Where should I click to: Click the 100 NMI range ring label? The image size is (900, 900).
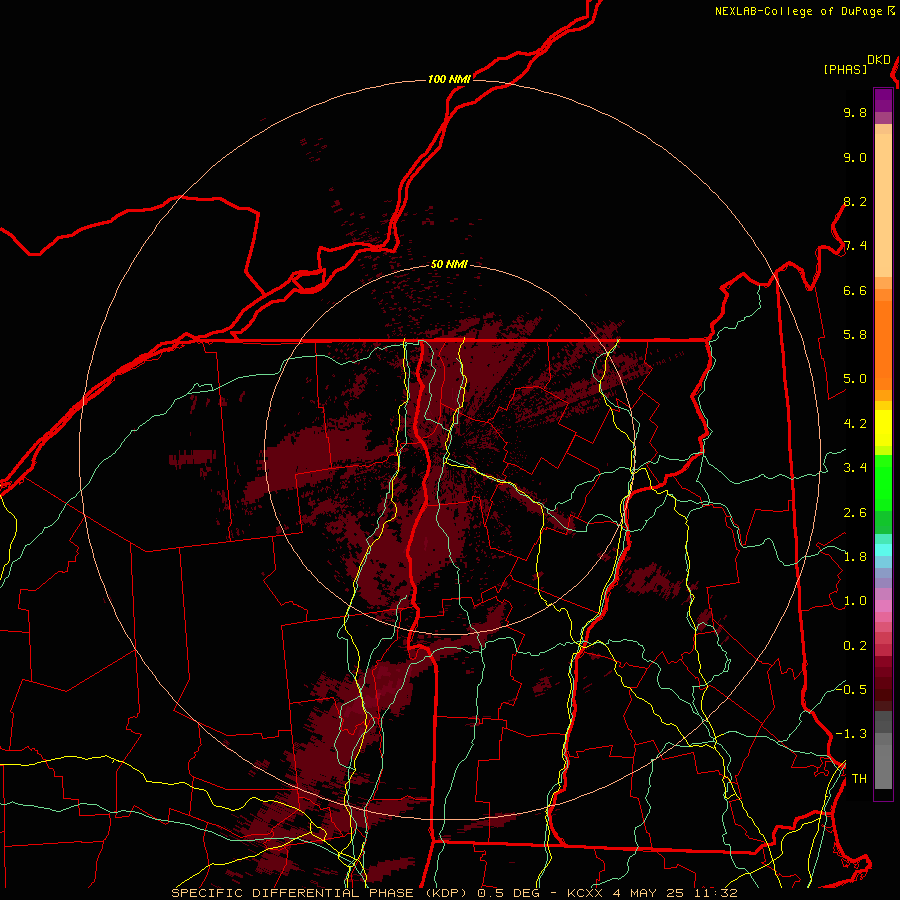(449, 79)
